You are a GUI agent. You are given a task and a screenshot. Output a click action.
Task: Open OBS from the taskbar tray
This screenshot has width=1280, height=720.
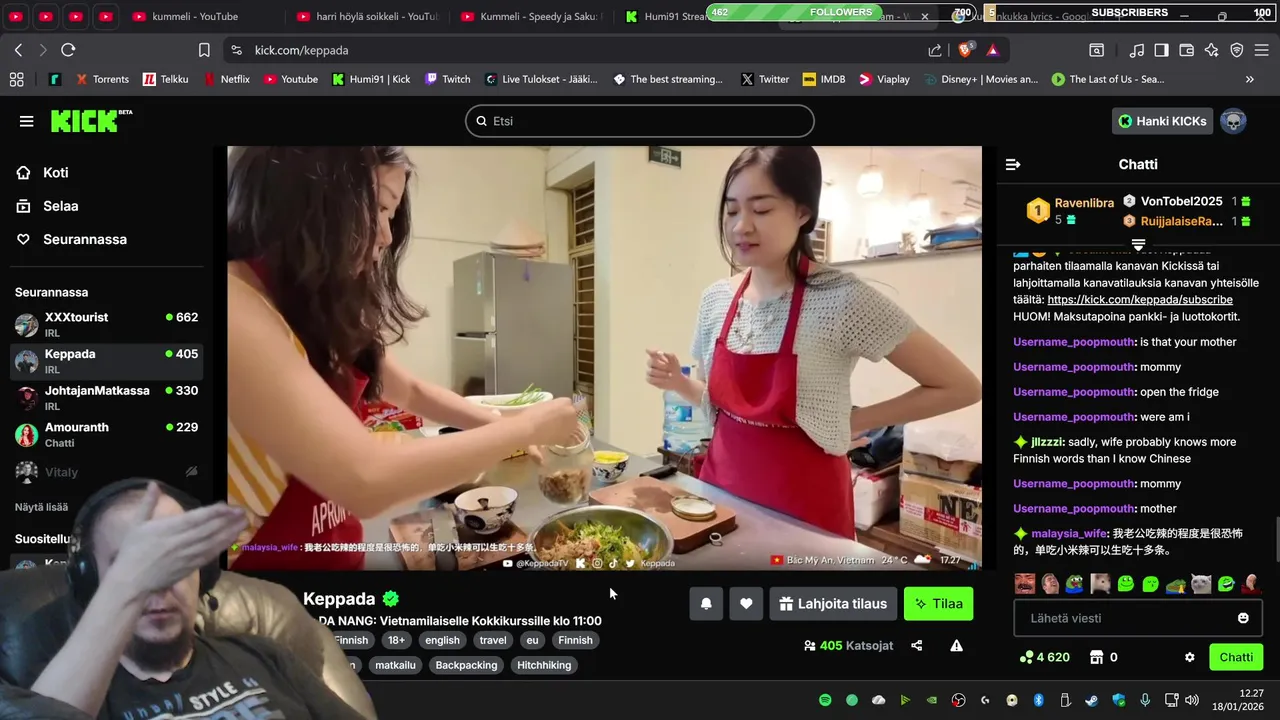click(959, 700)
